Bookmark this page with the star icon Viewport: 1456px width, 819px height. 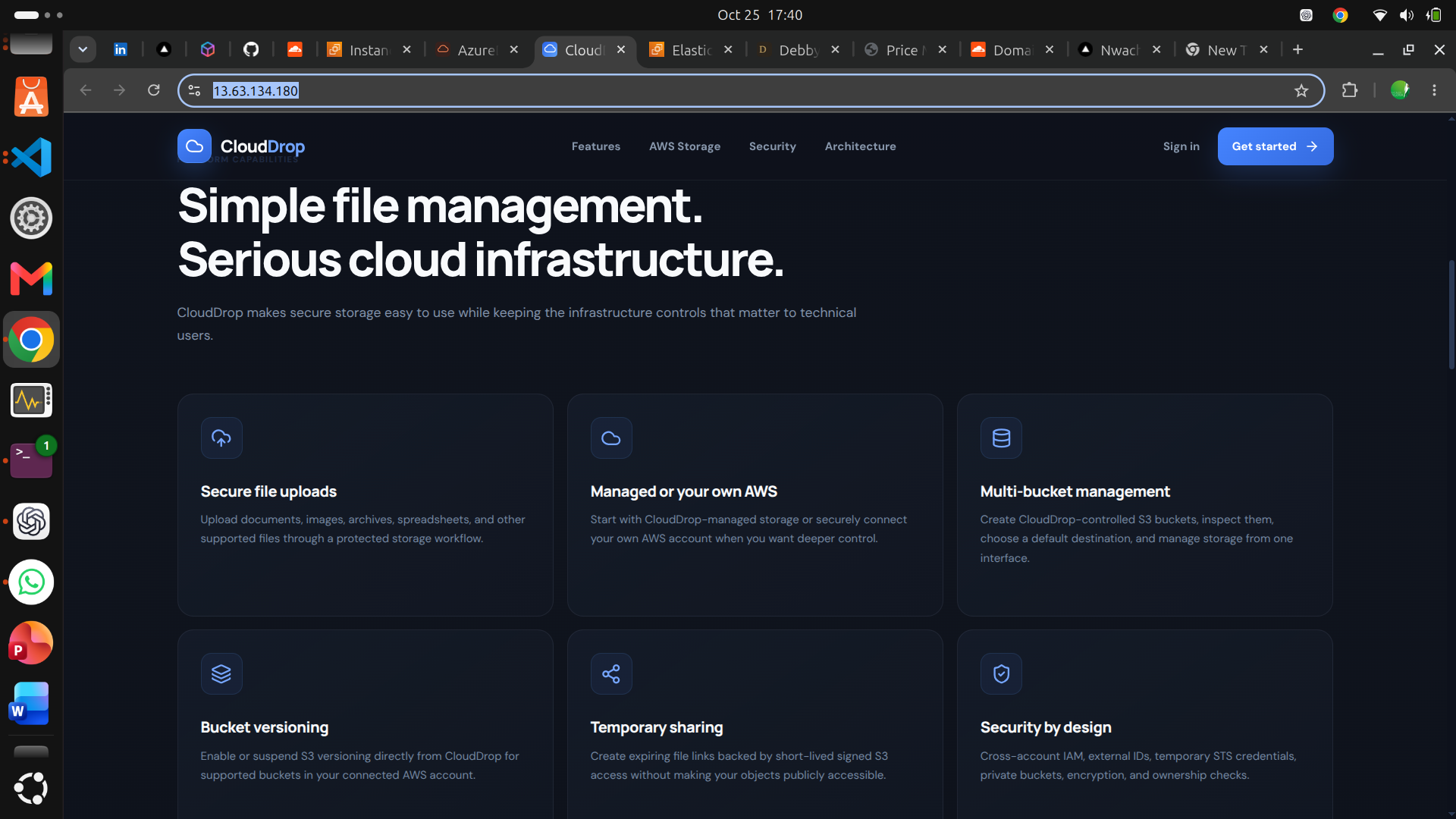coord(1301,91)
